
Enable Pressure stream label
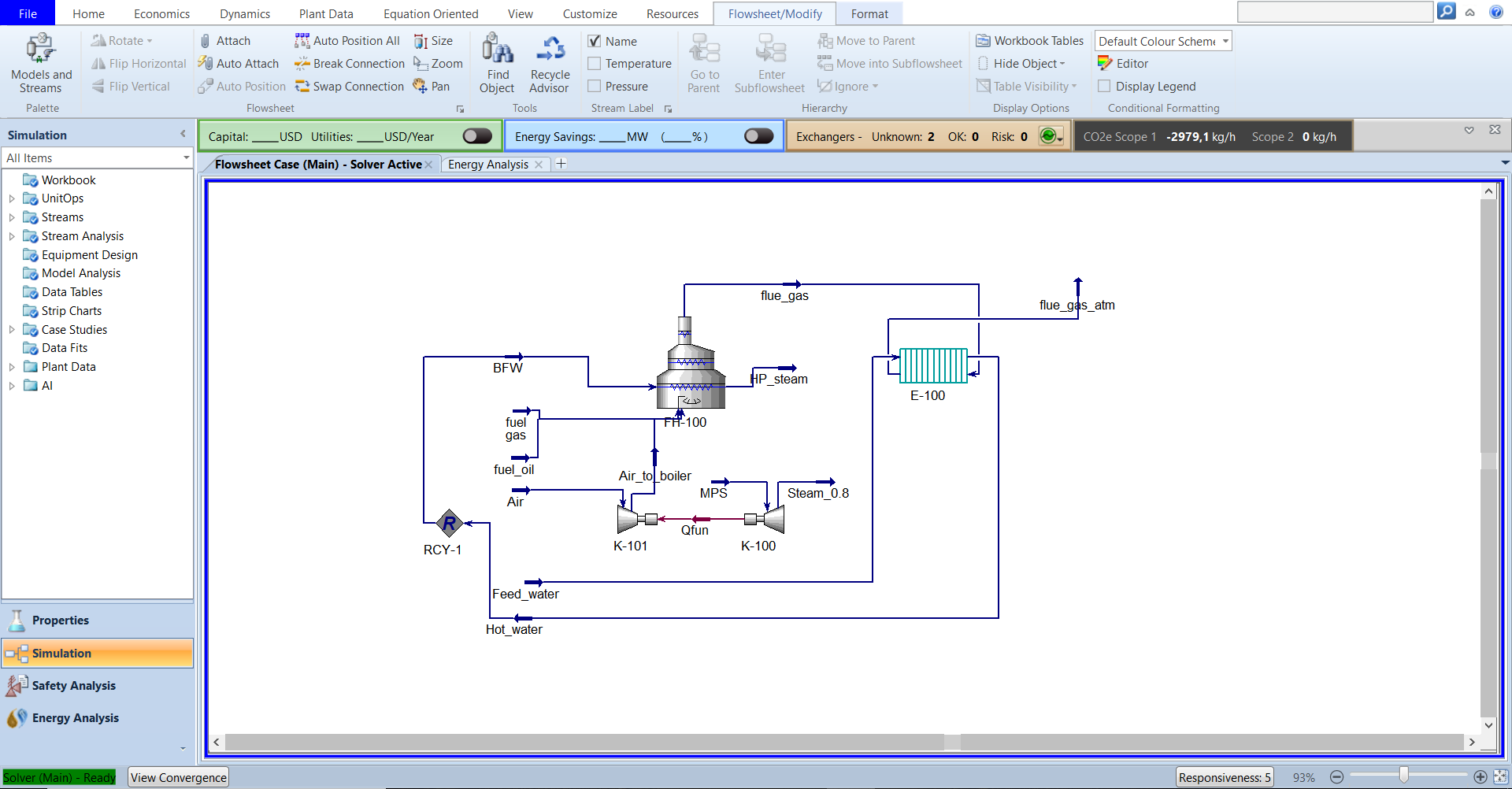click(x=595, y=87)
